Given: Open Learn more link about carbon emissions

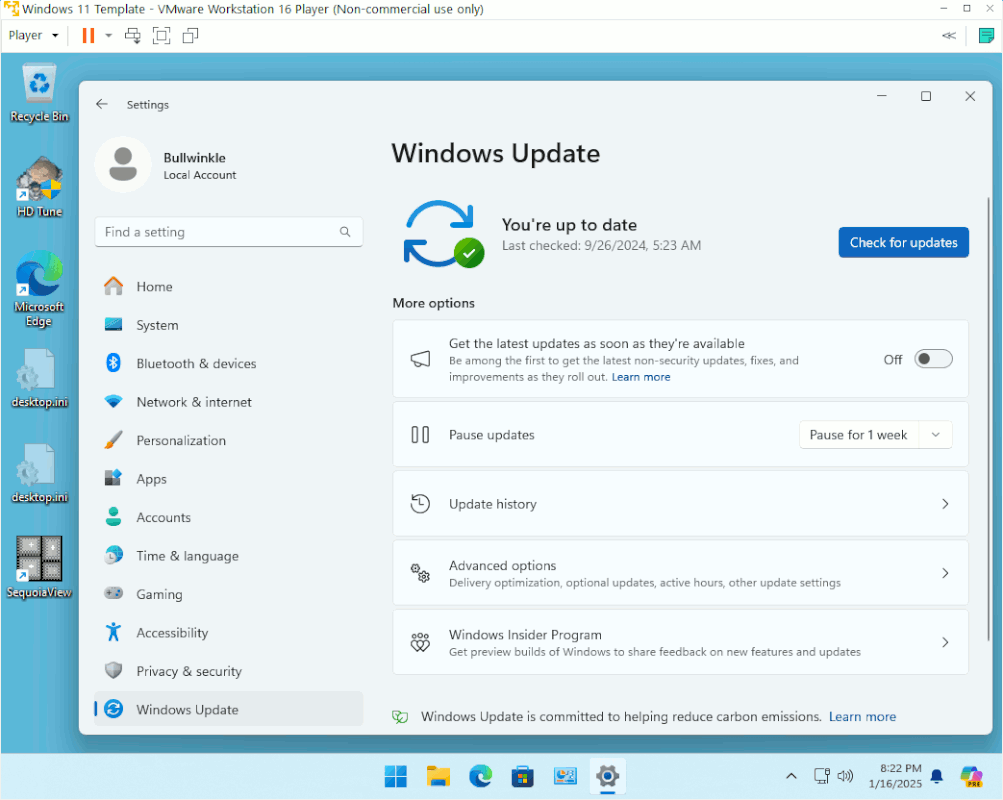Looking at the screenshot, I should point(862,716).
